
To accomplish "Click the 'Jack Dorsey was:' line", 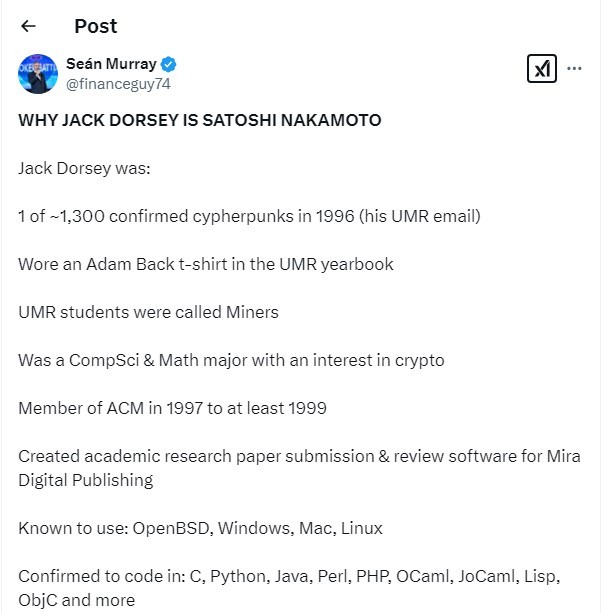I will tap(84, 168).
